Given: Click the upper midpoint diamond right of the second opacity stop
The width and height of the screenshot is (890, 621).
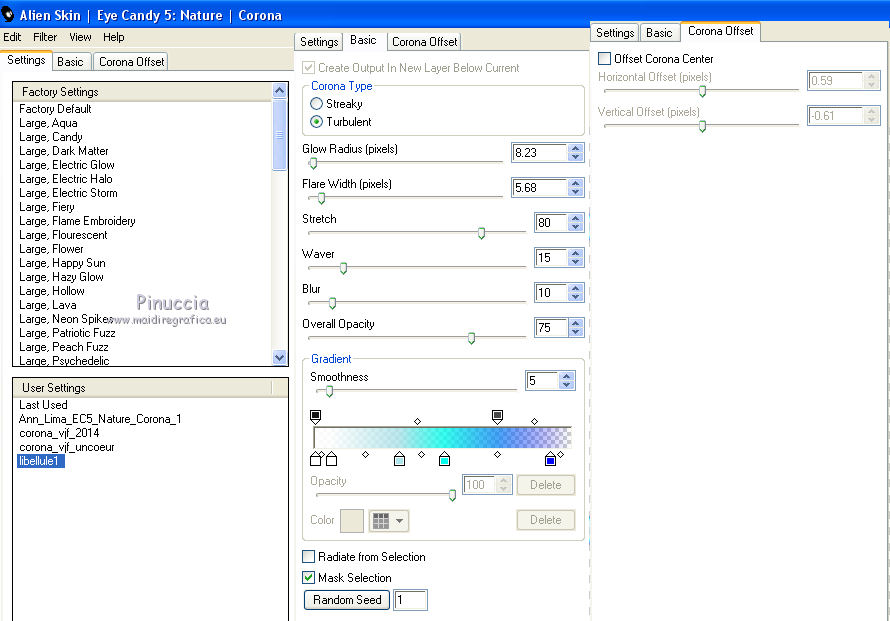Looking at the screenshot, I should coord(534,421).
